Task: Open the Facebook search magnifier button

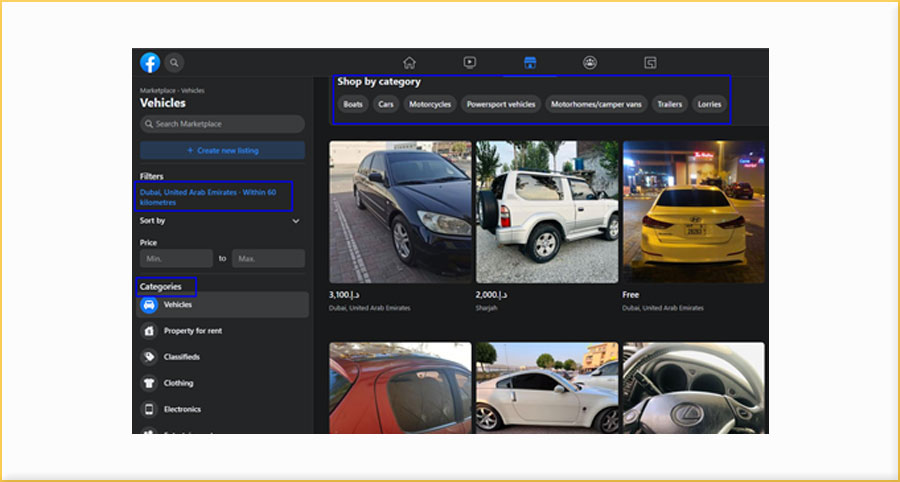Action: [x=174, y=63]
